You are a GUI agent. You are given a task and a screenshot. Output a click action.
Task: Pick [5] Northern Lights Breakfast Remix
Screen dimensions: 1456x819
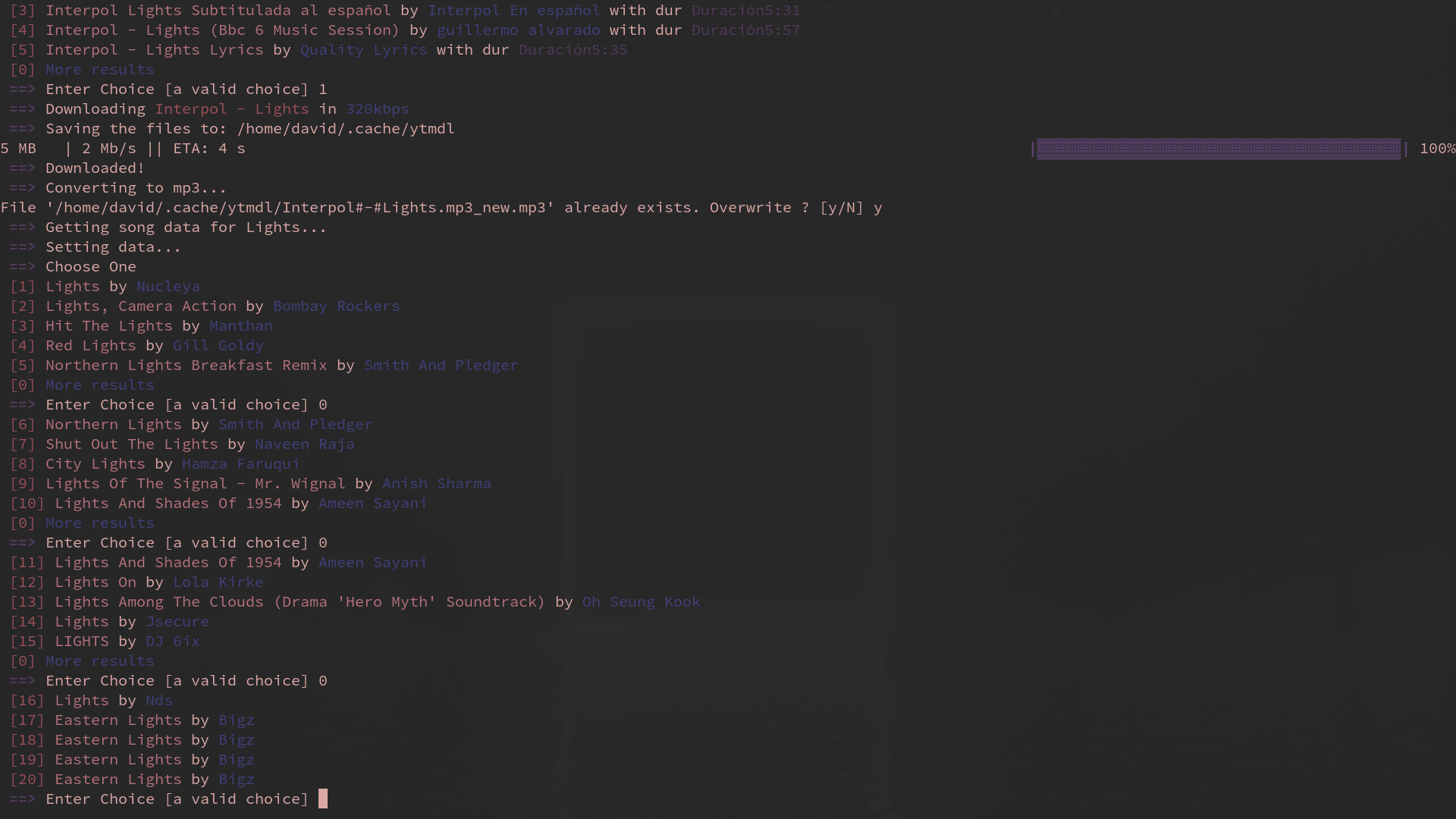[x=264, y=365]
